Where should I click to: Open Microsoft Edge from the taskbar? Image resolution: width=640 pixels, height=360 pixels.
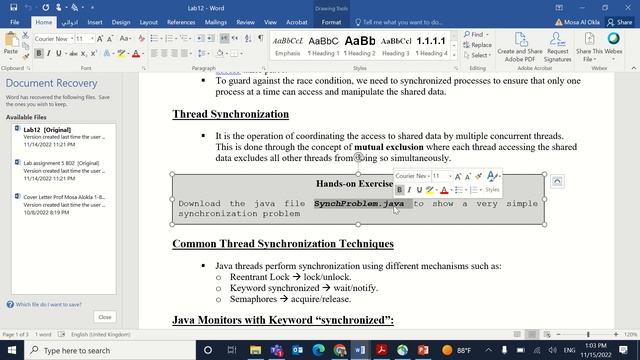click(318, 350)
